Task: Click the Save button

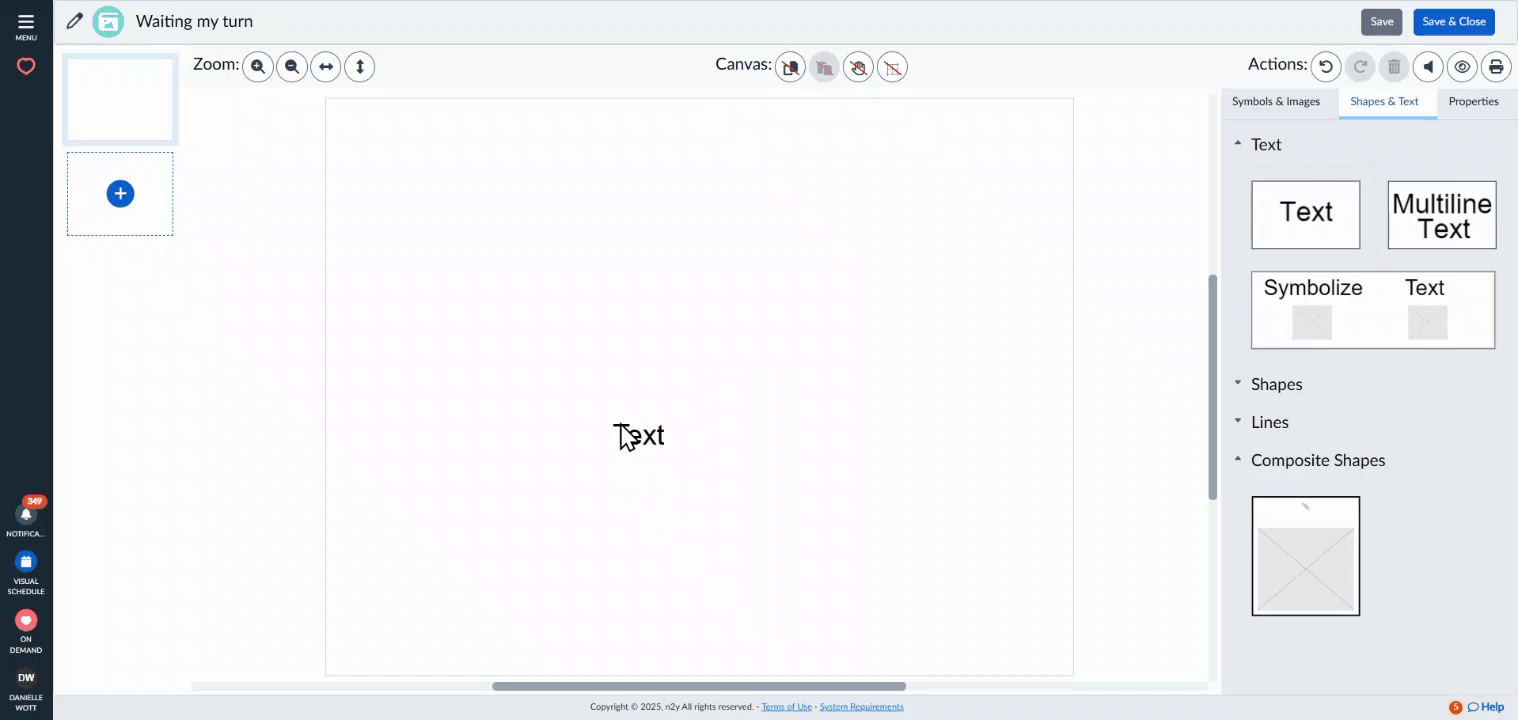Action: click(x=1382, y=21)
